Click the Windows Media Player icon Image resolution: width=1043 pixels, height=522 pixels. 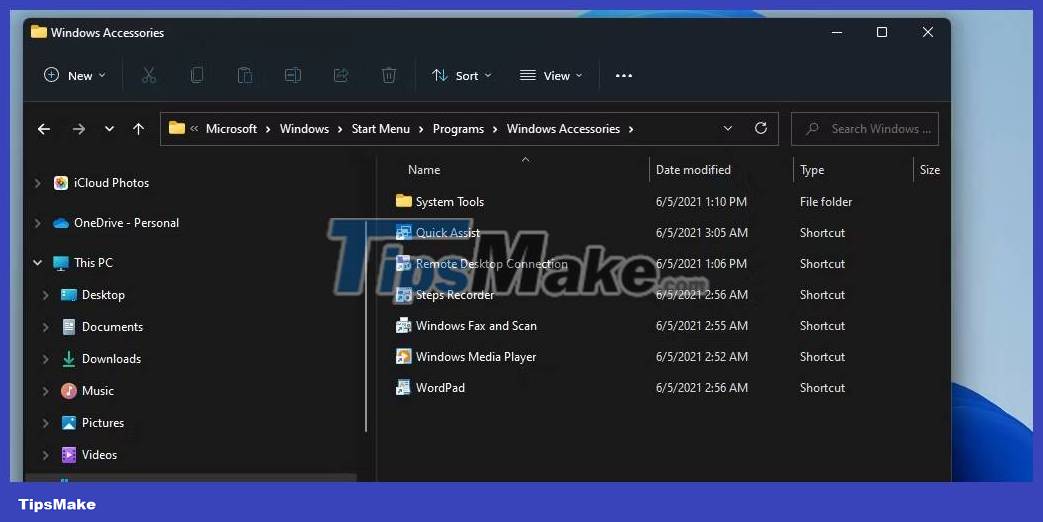pos(403,356)
